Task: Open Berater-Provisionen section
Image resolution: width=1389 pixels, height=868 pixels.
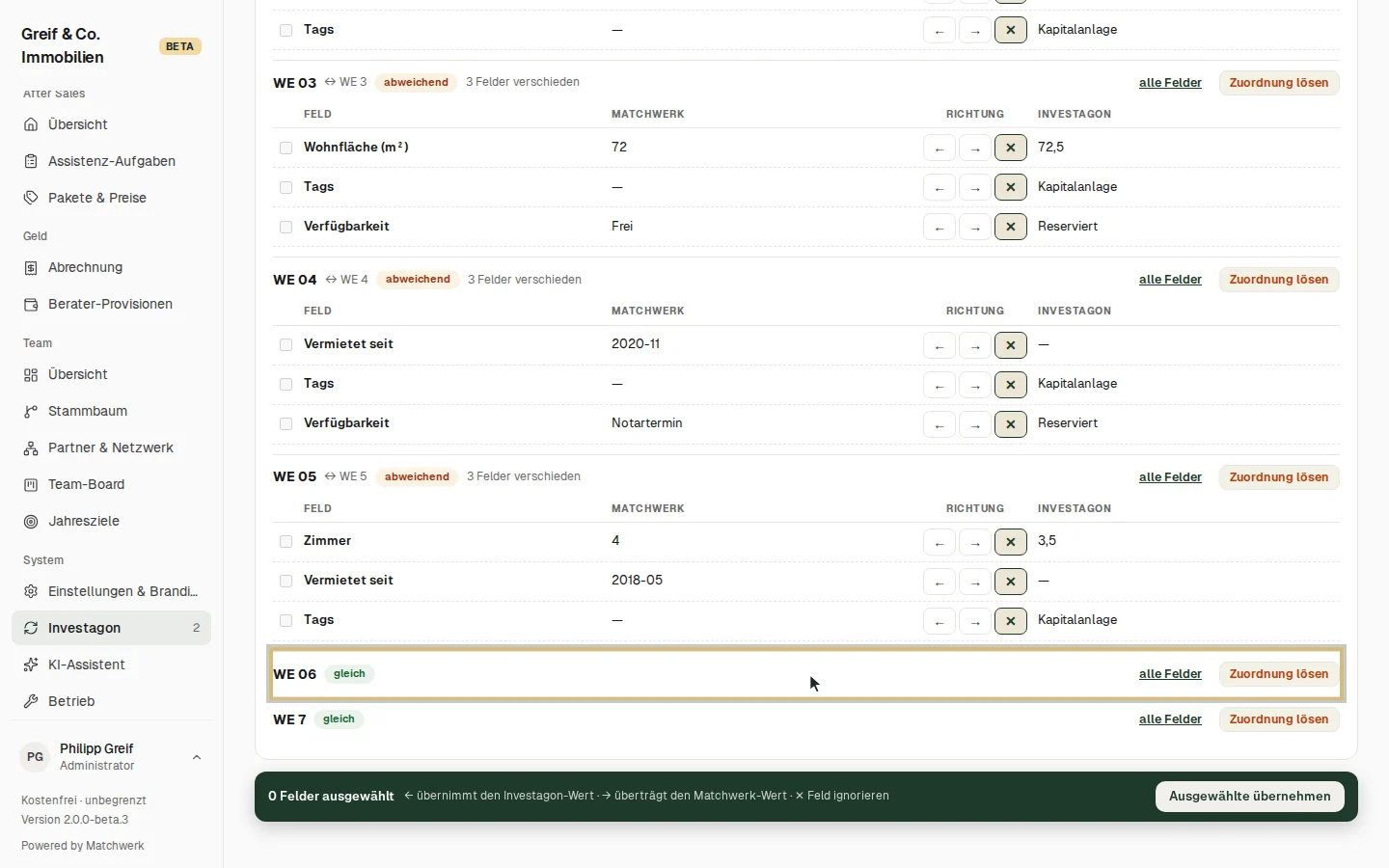Action: pyautogui.click(x=111, y=304)
